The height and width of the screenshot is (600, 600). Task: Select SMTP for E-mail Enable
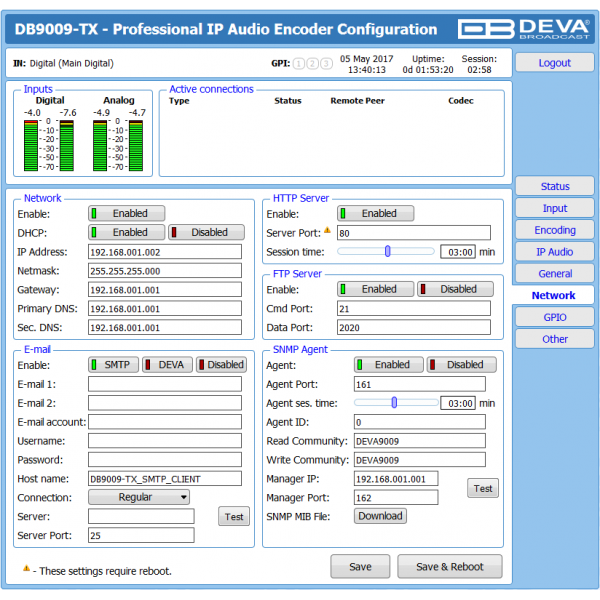click(114, 365)
